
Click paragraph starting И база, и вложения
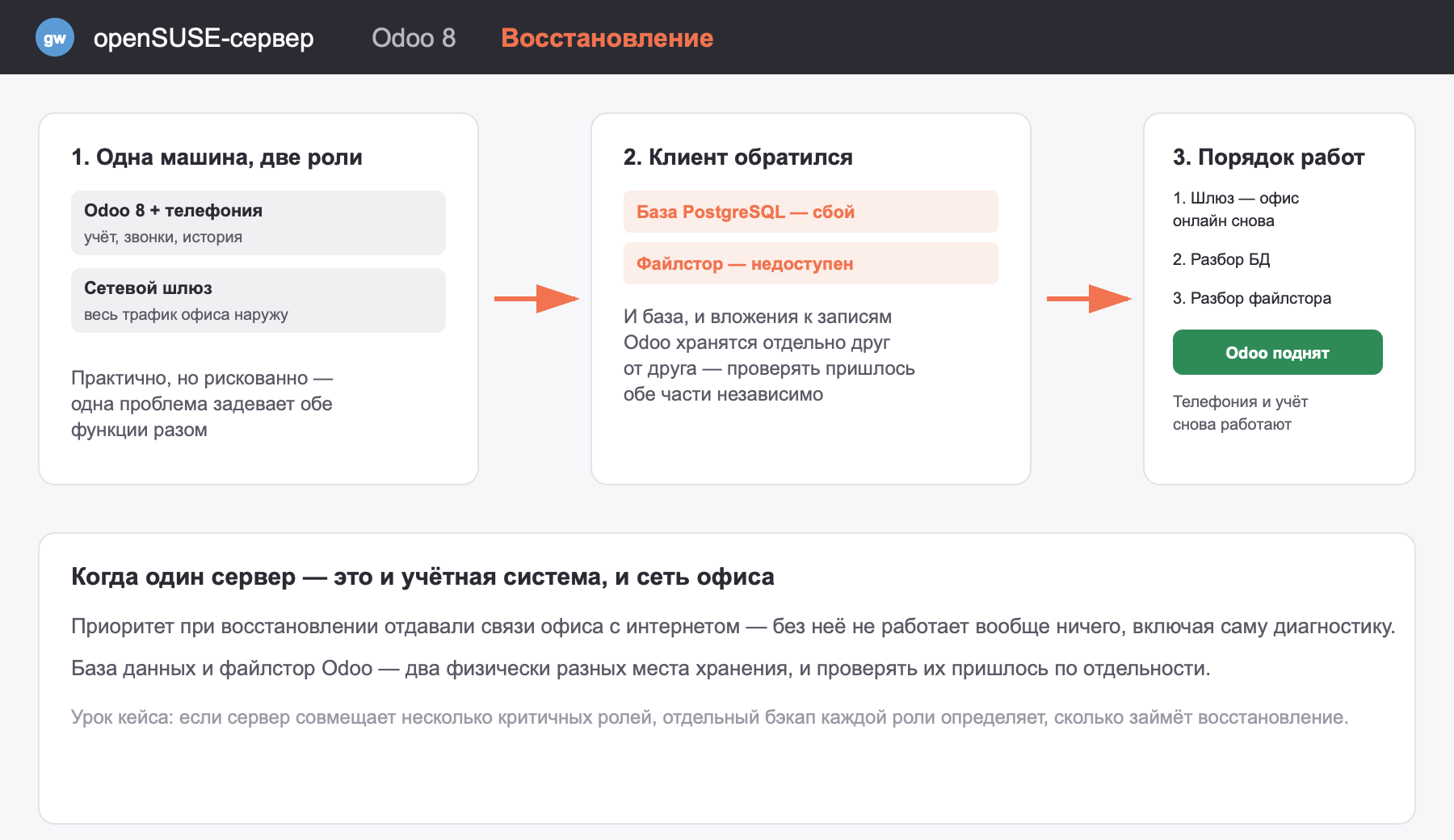coord(769,355)
